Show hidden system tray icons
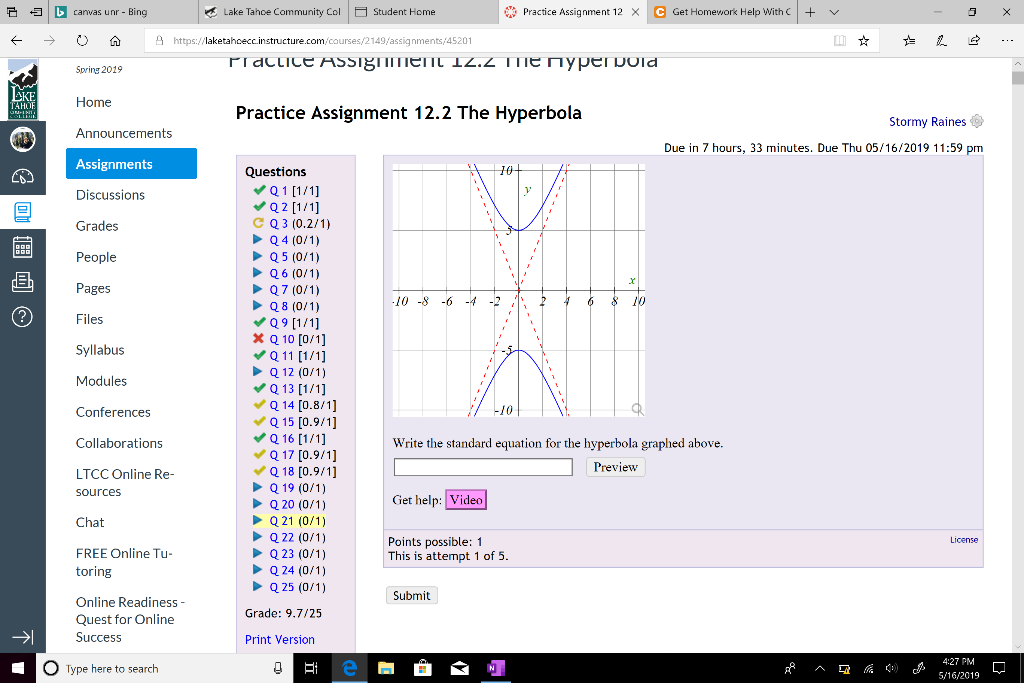Viewport: 1024px width, 683px height. click(x=820, y=669)
